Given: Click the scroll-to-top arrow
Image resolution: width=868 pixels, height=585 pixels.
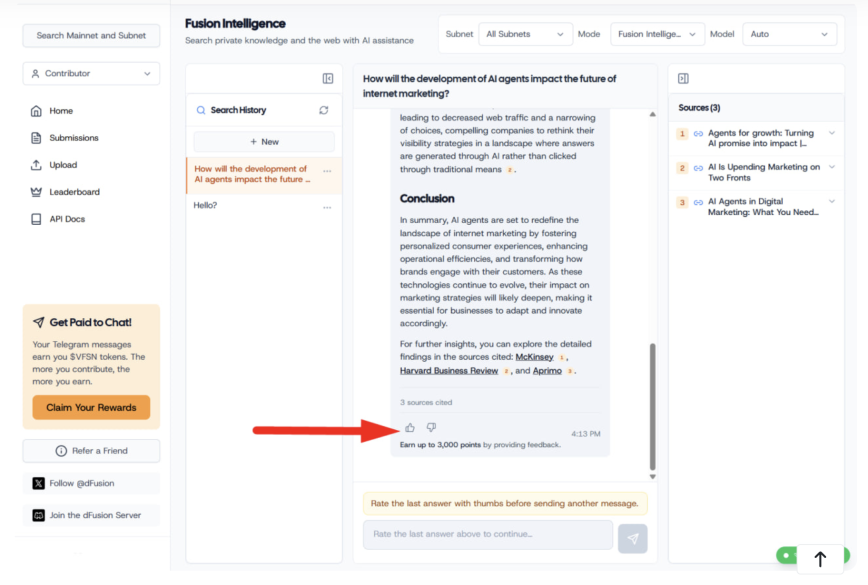Looking at the screenshot, I should tap(820, 558).
